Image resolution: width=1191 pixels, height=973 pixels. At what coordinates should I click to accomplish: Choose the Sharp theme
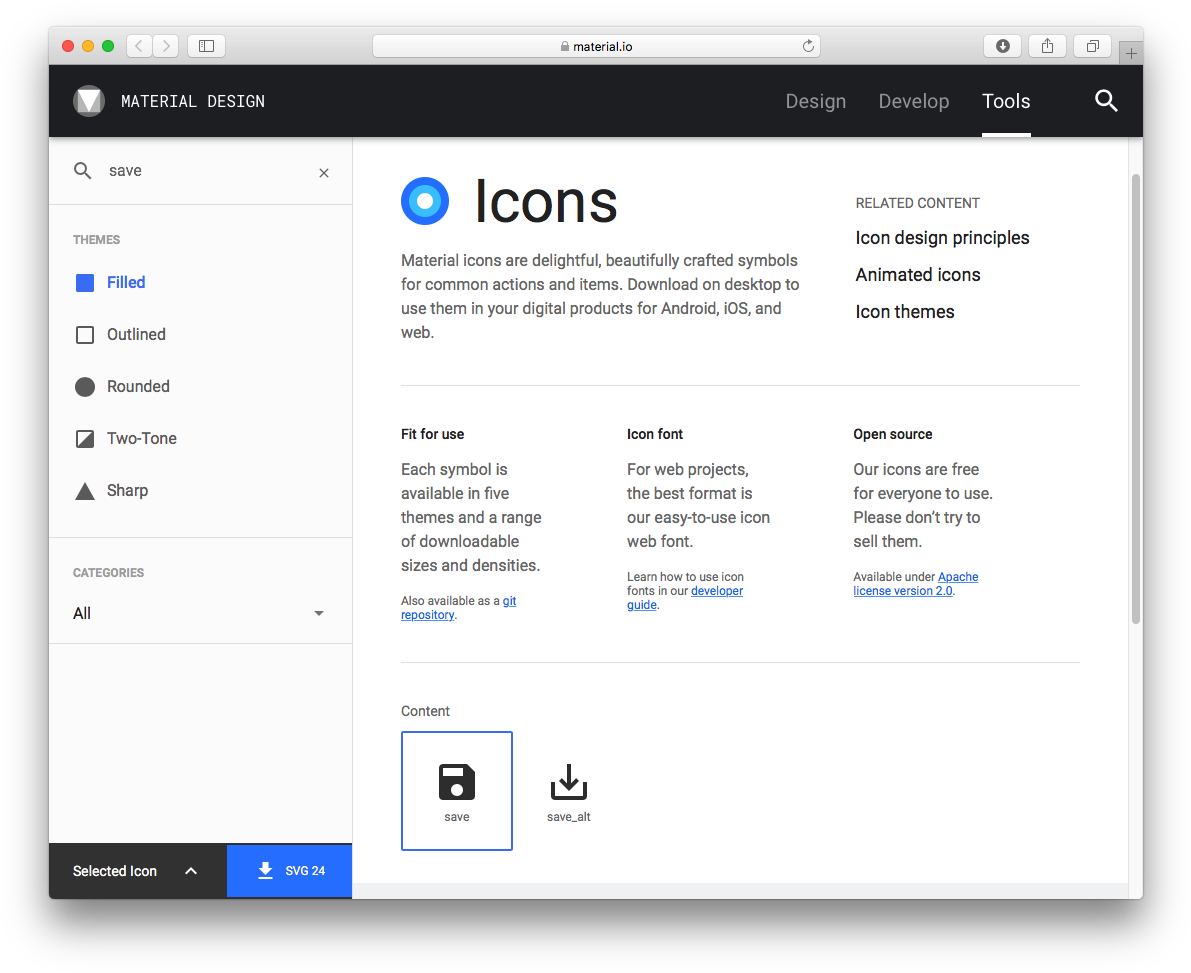(112, 491)
